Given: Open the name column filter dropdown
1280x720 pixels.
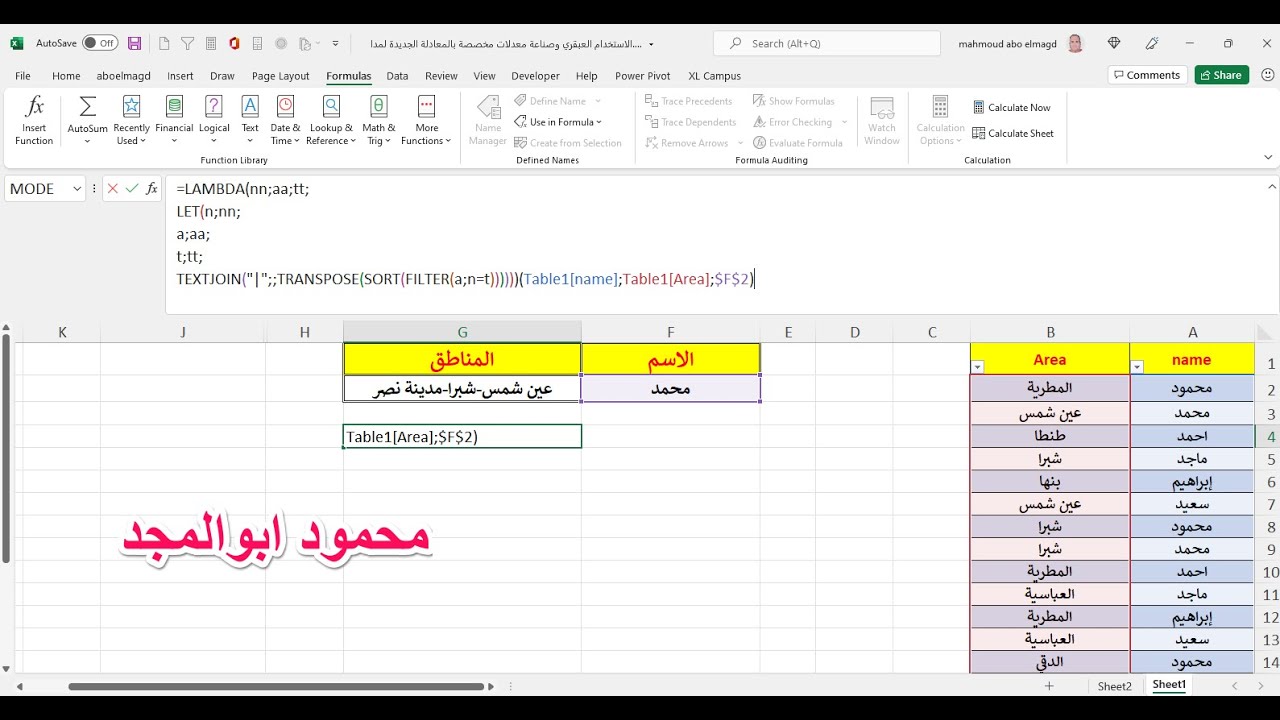Looking at the screenshot, I should tap(1137, 367).
